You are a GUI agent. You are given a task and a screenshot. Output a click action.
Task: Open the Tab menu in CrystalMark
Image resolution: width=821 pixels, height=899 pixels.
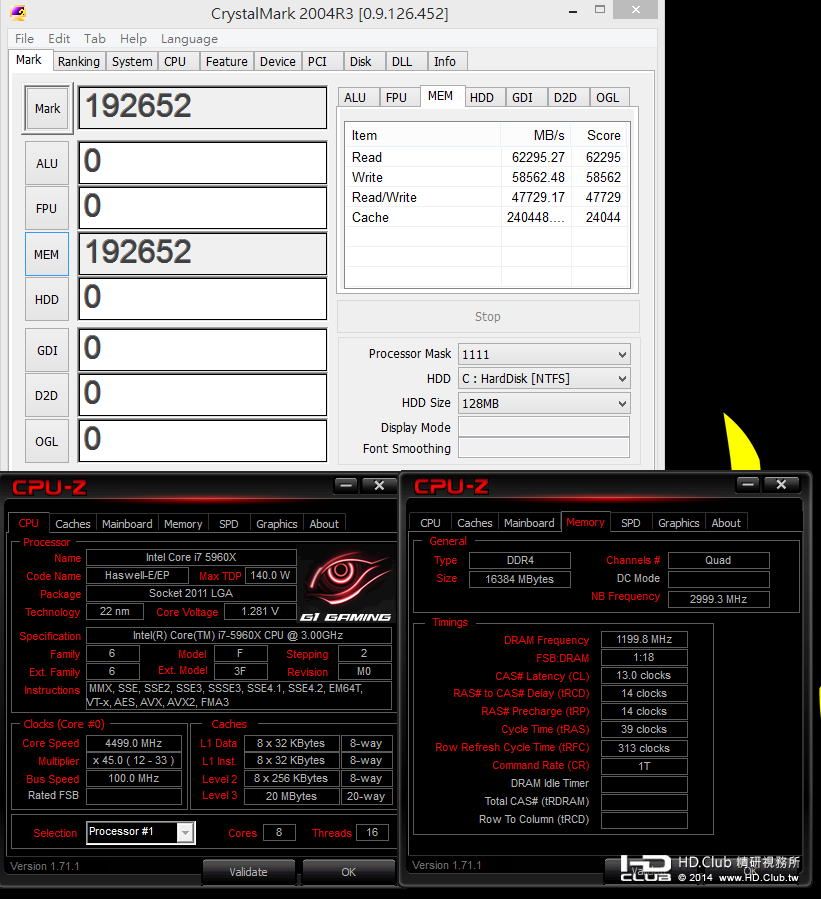coord(95,38)
